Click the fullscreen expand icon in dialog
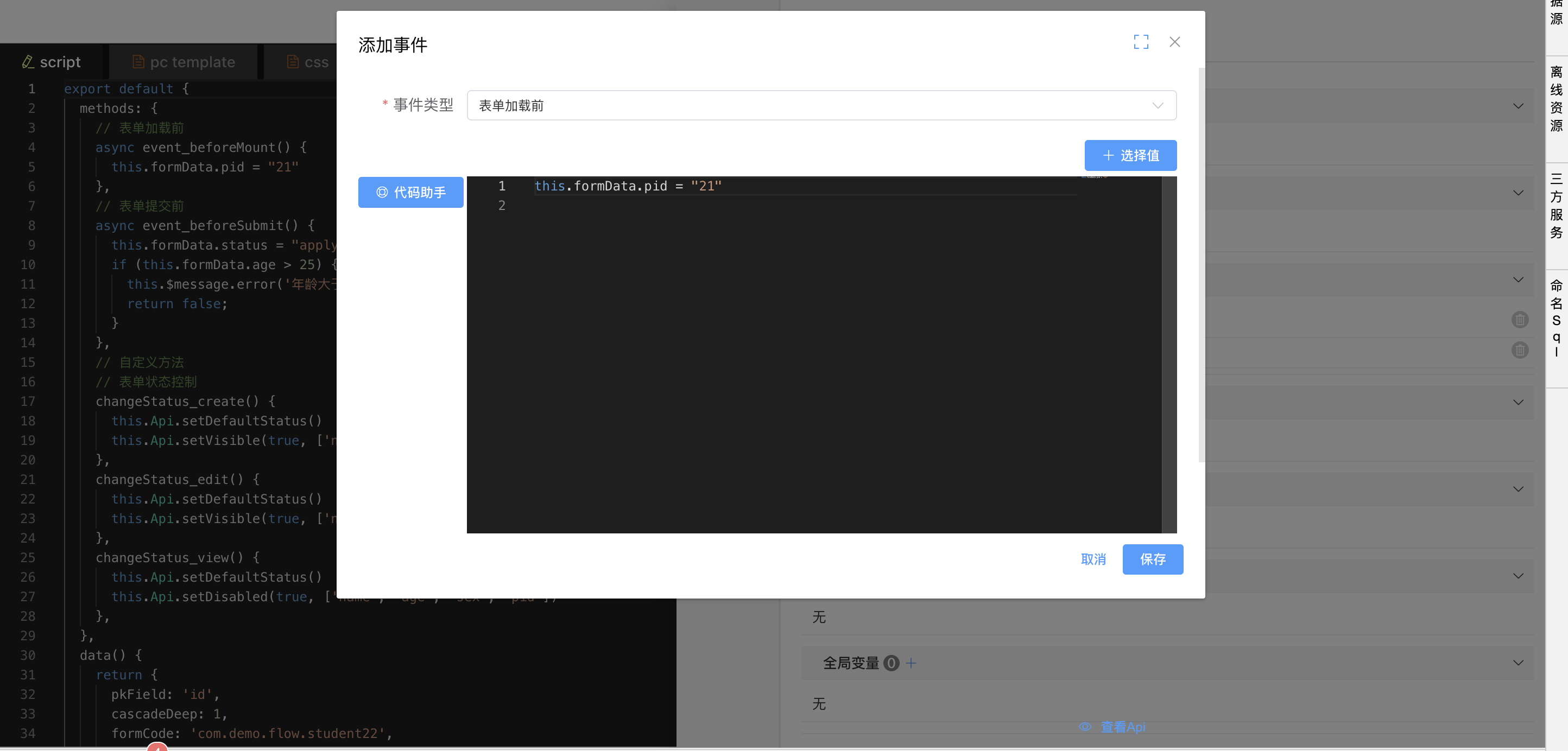The width and height of the screenshot is (1568, 751). [1141, 41]
